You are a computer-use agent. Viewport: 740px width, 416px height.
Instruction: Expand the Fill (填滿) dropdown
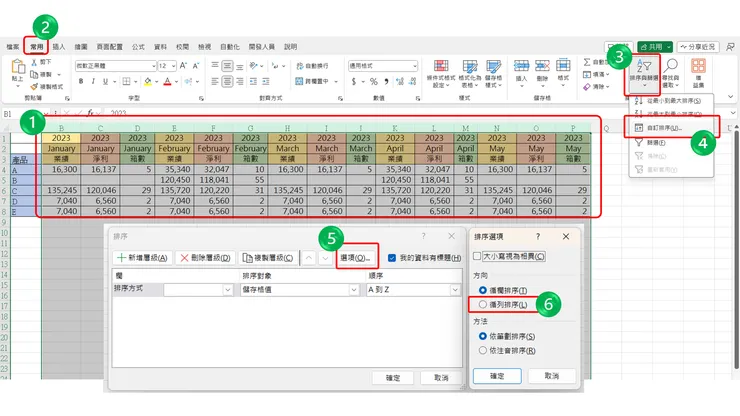coord(608,74)
